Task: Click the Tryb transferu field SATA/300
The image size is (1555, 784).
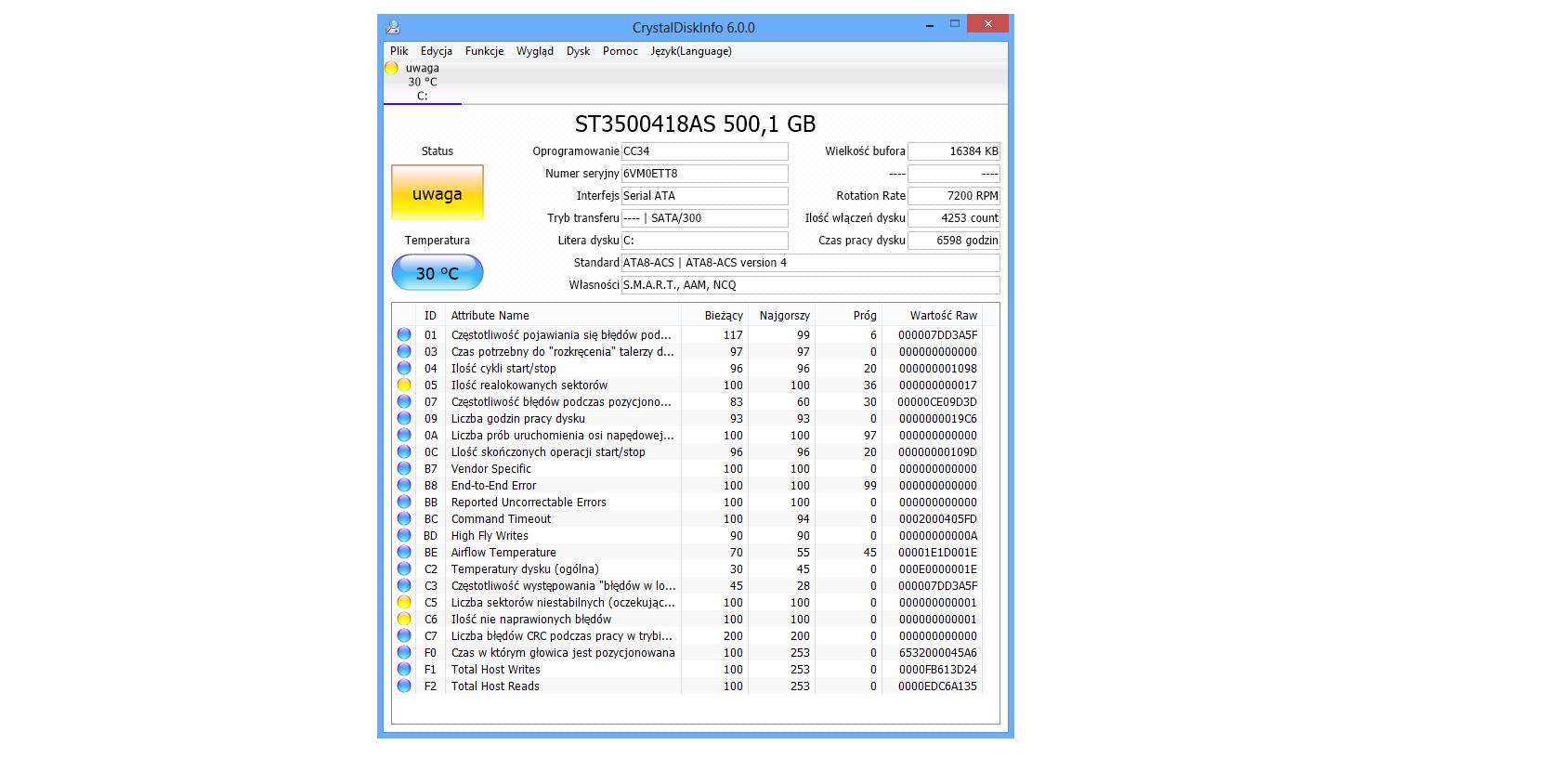Action: pyautogui.click(x=704, y=218)
